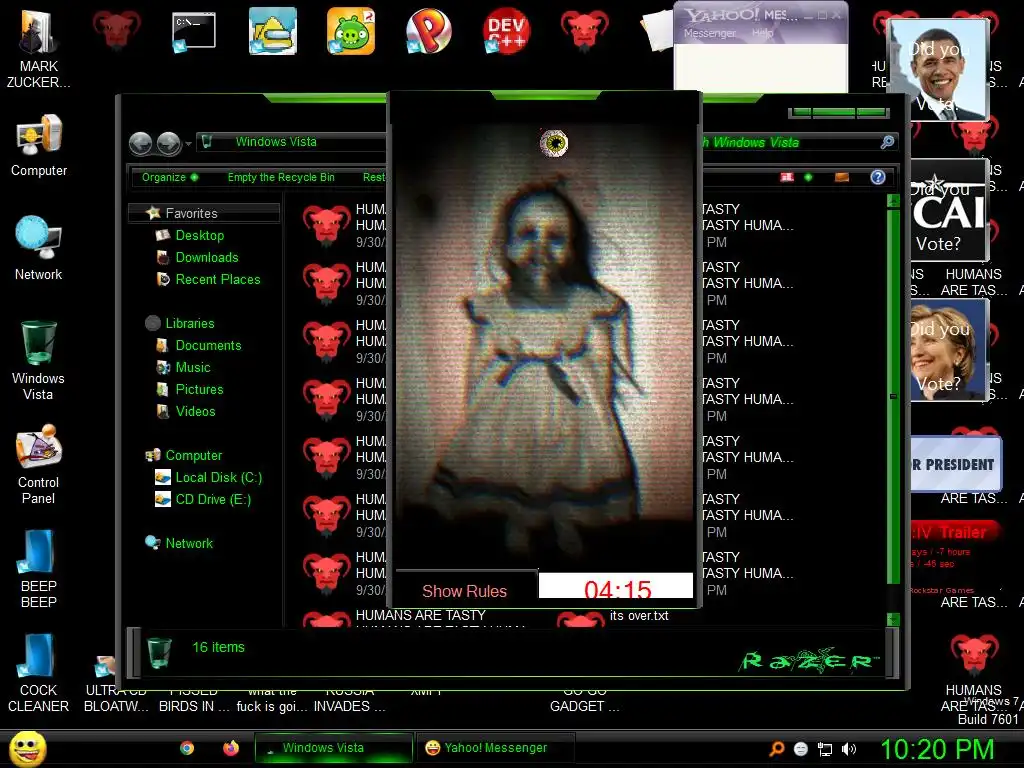1024x768 pixels.
Task: Launch the Dev-C++ desktop shortcut
Action: tap(506, 31)
